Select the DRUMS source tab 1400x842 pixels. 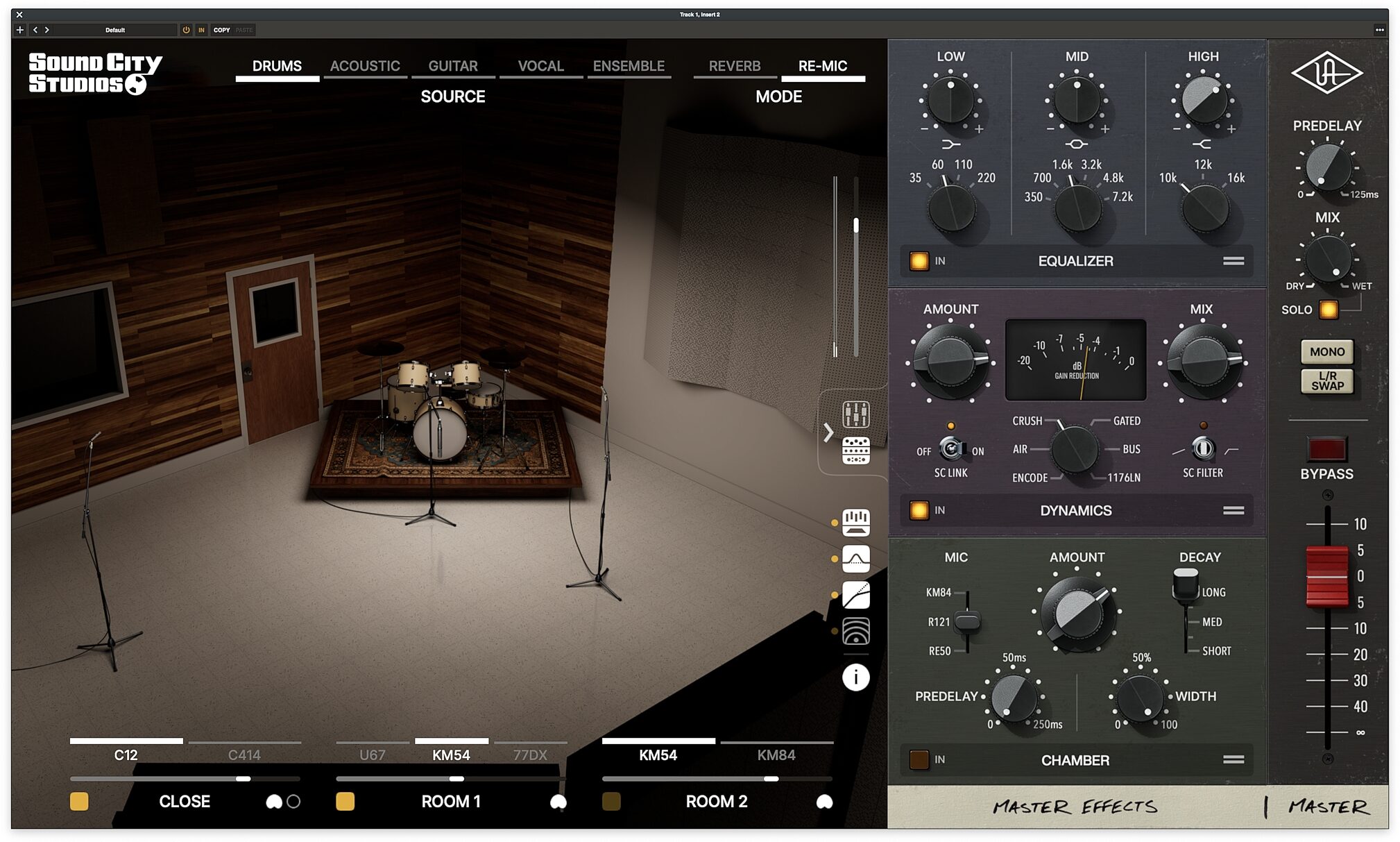tap(277, 67)
